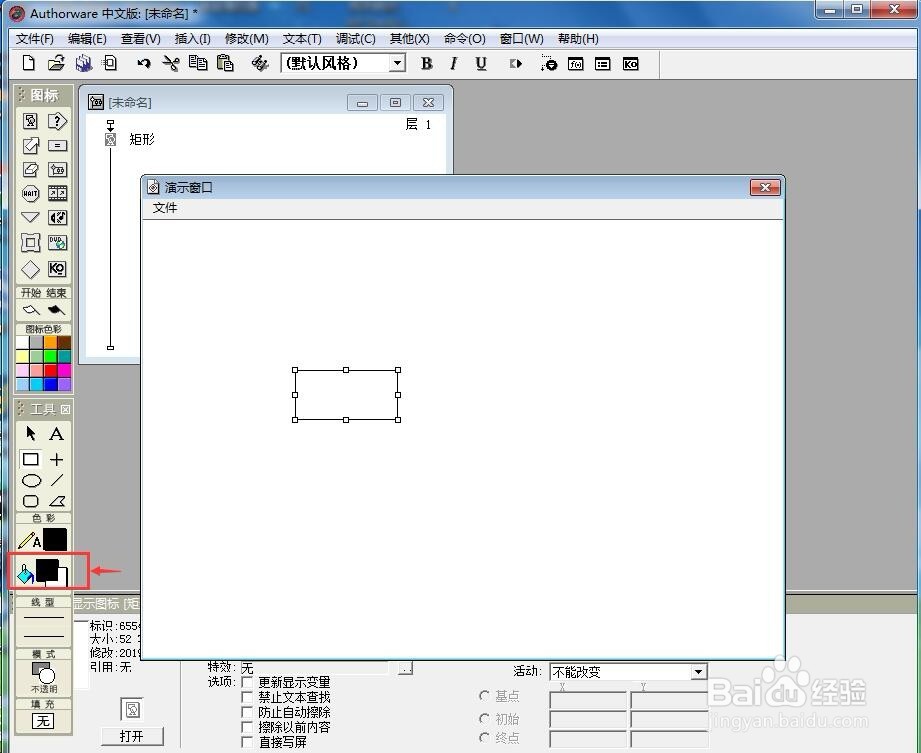Click the paint bucket fill color tool

pyautogui.click(x=26, y=574)
